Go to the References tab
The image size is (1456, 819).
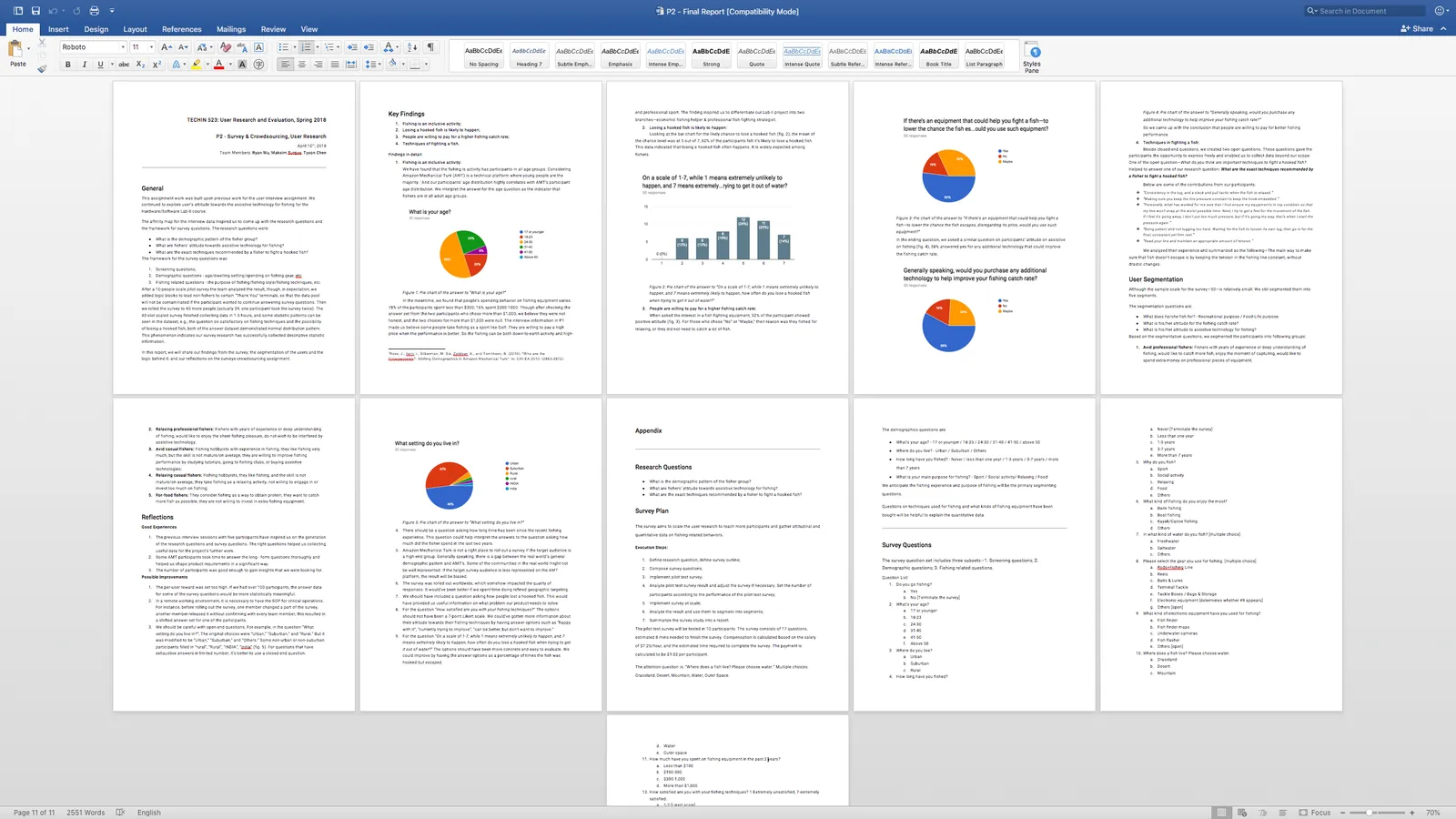182,29
